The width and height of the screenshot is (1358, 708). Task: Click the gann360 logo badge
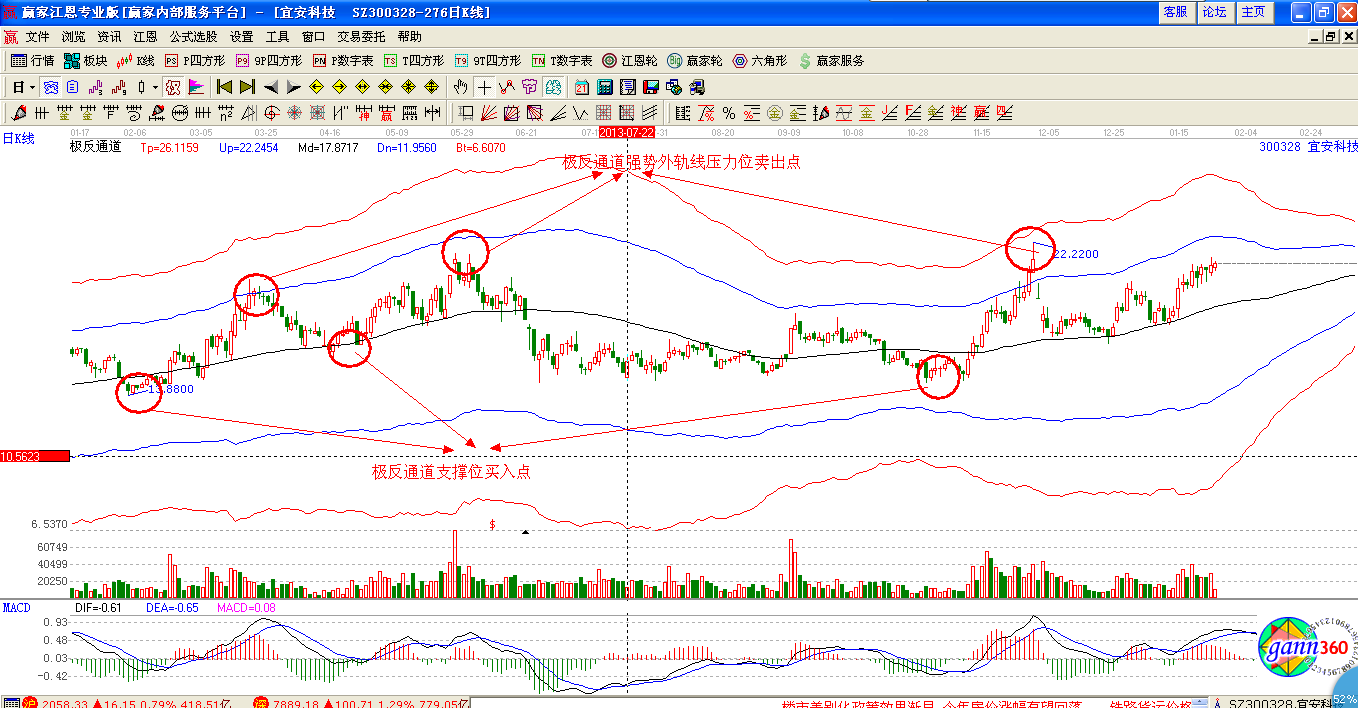1295,650
